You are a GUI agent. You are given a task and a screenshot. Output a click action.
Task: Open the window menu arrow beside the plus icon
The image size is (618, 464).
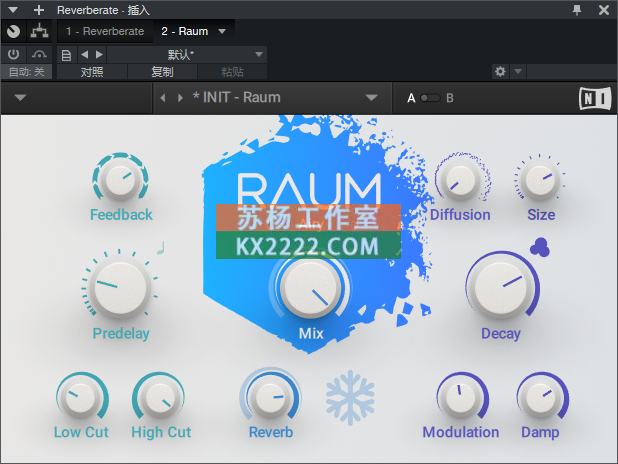click(x=13, y=10)
